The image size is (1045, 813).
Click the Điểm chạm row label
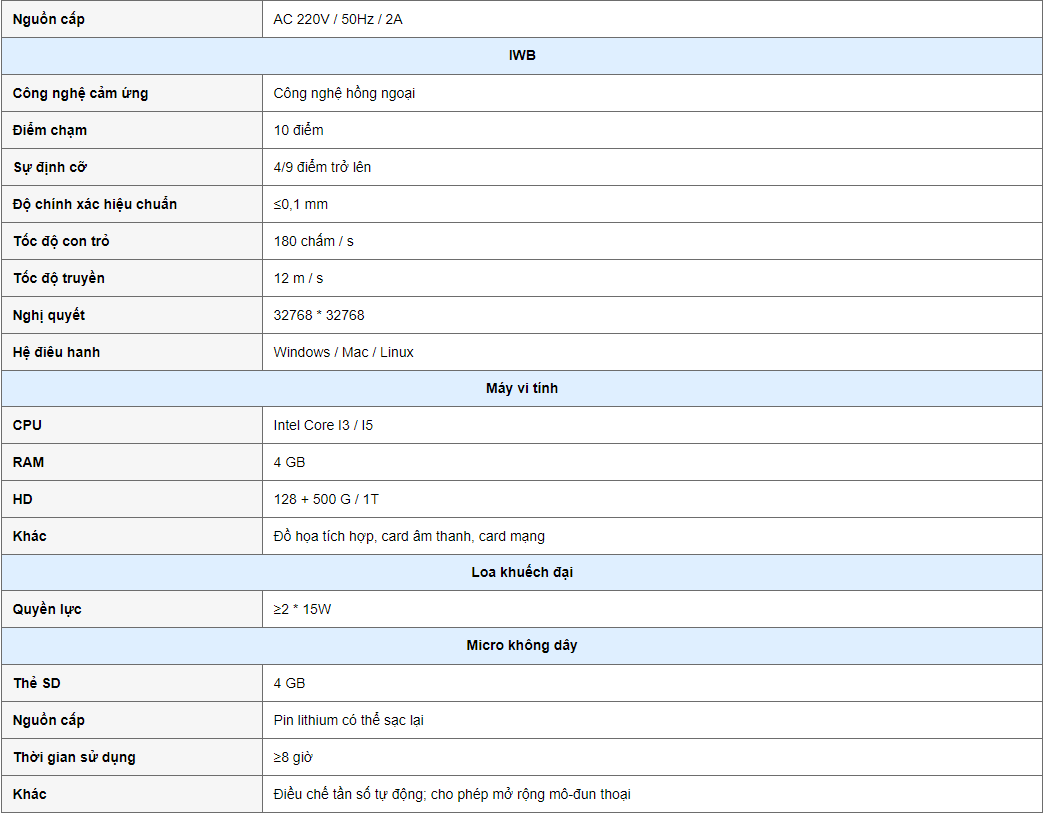click(50, 130)
